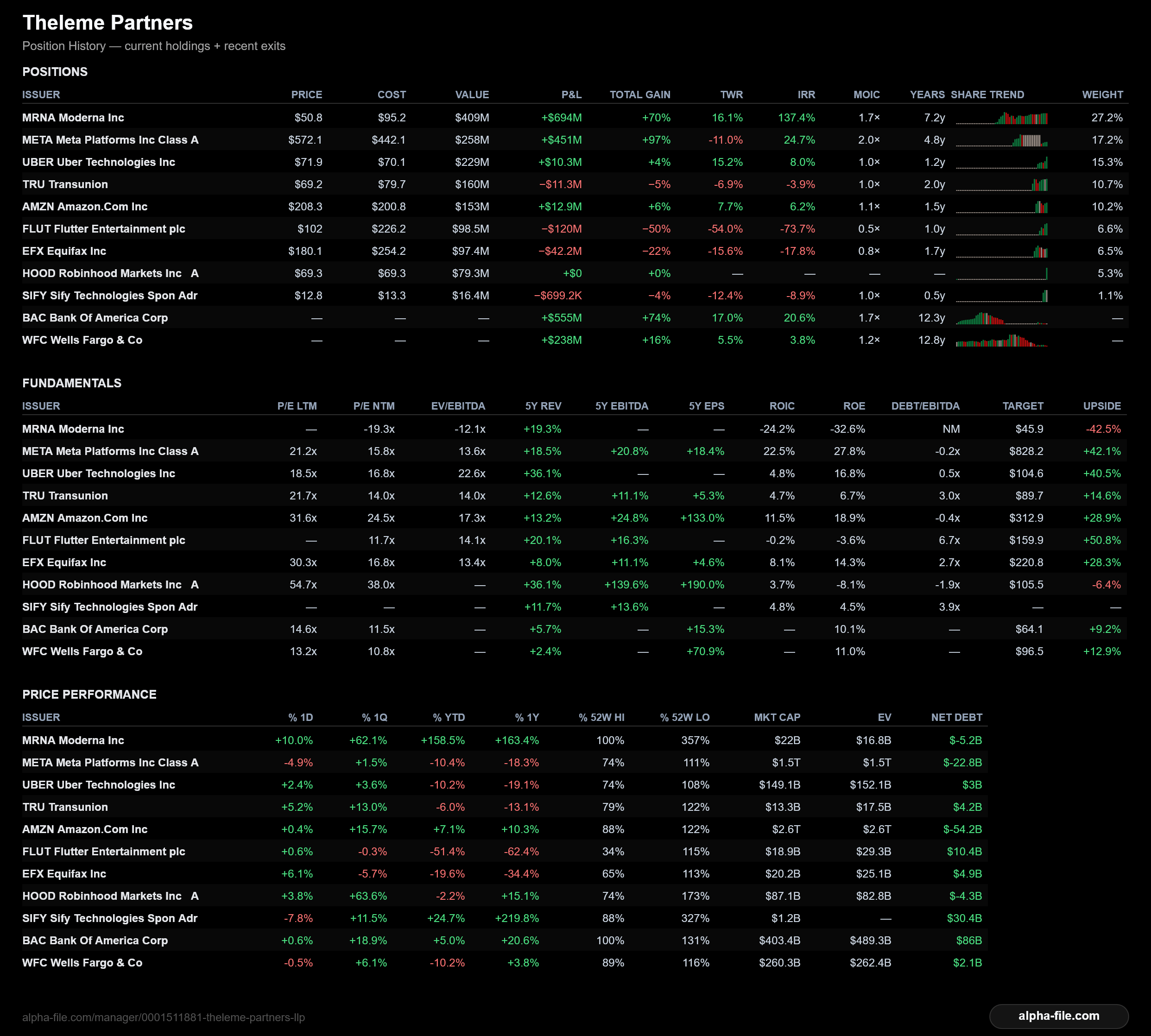Sort by the % 52W HI column header
Viewport: 1151px width, 1036px height.
pyautogui.click(x=602, y=717)
